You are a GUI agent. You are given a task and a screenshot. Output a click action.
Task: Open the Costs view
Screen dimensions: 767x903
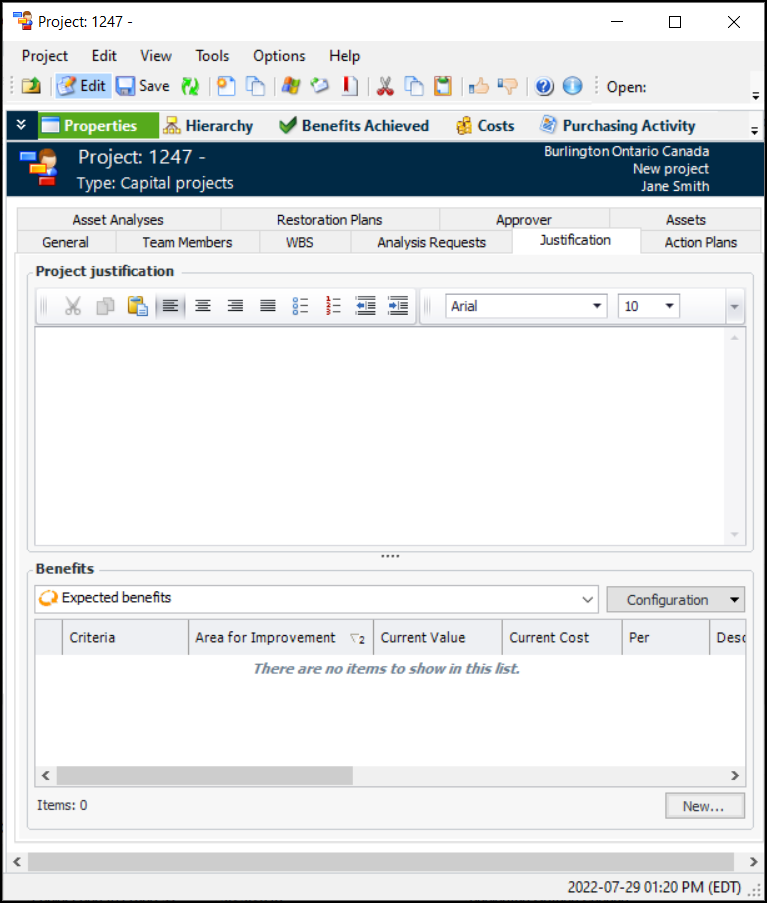point(485,126)
